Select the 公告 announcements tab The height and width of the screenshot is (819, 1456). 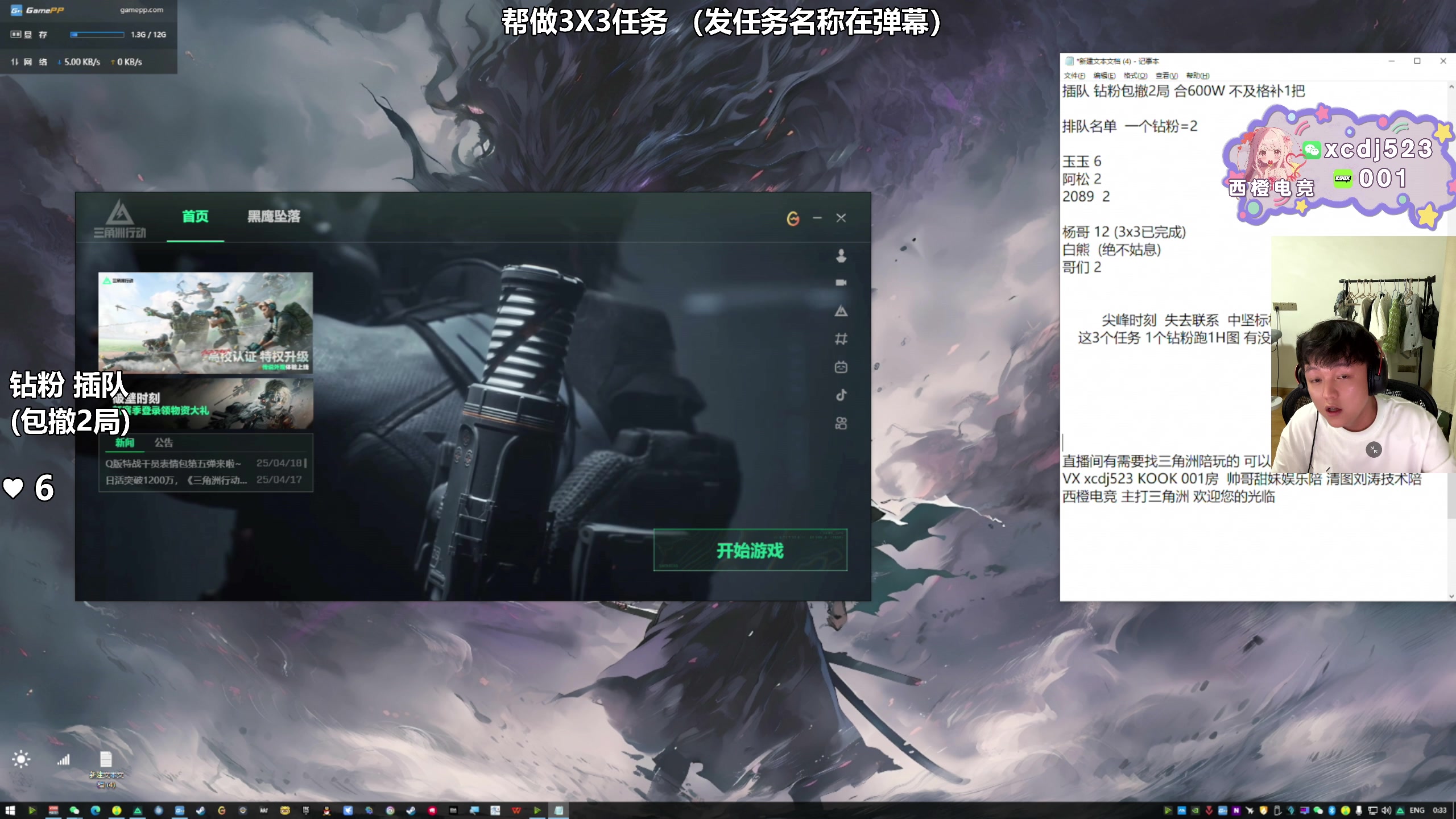tap(163, 442)
